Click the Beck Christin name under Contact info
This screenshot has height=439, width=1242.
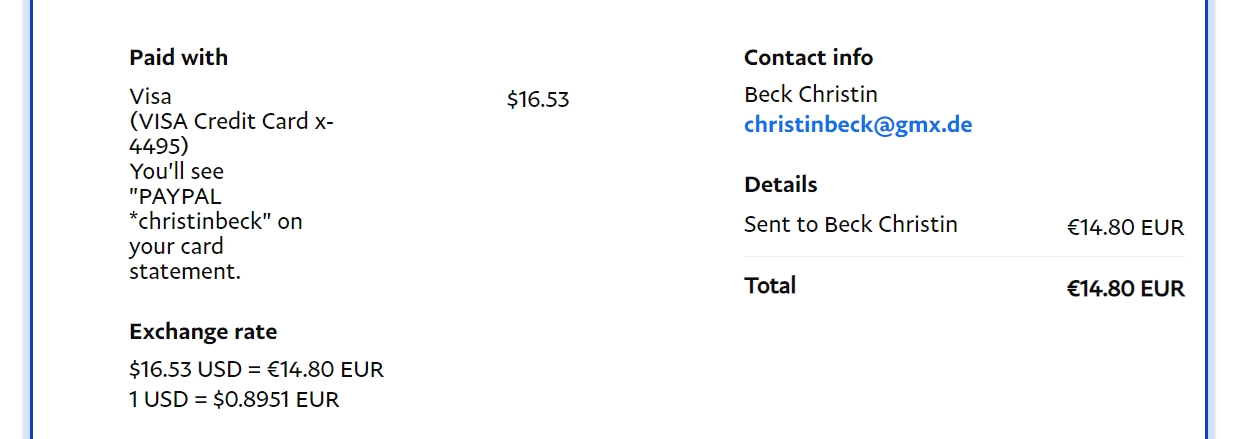810,95
